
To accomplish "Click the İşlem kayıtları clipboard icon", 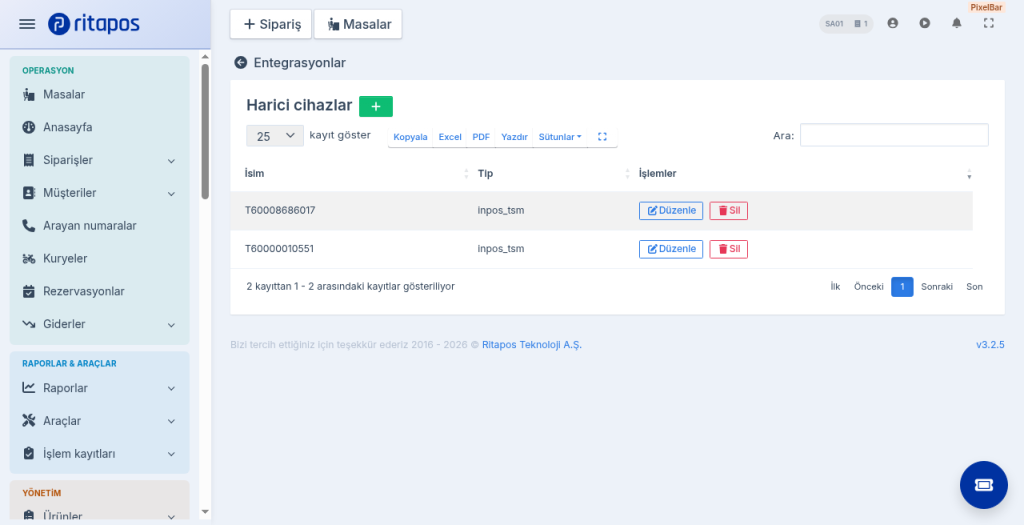I will (29, 453).
